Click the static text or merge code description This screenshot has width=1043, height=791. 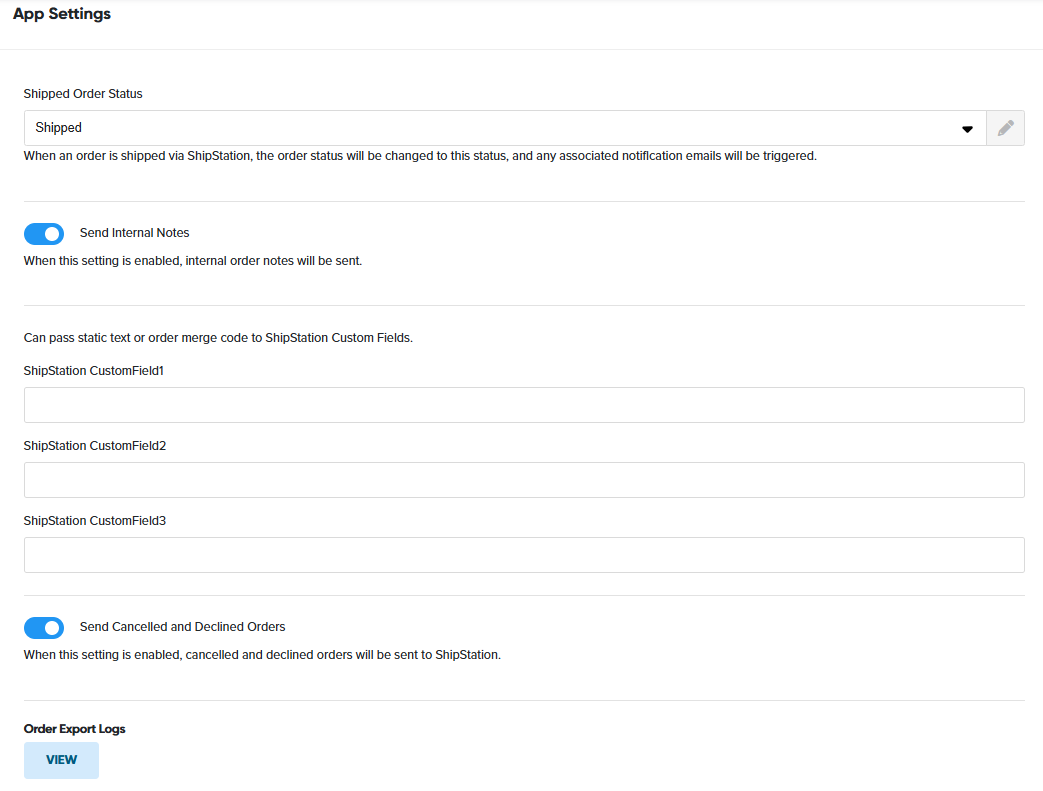click(218, 338)
